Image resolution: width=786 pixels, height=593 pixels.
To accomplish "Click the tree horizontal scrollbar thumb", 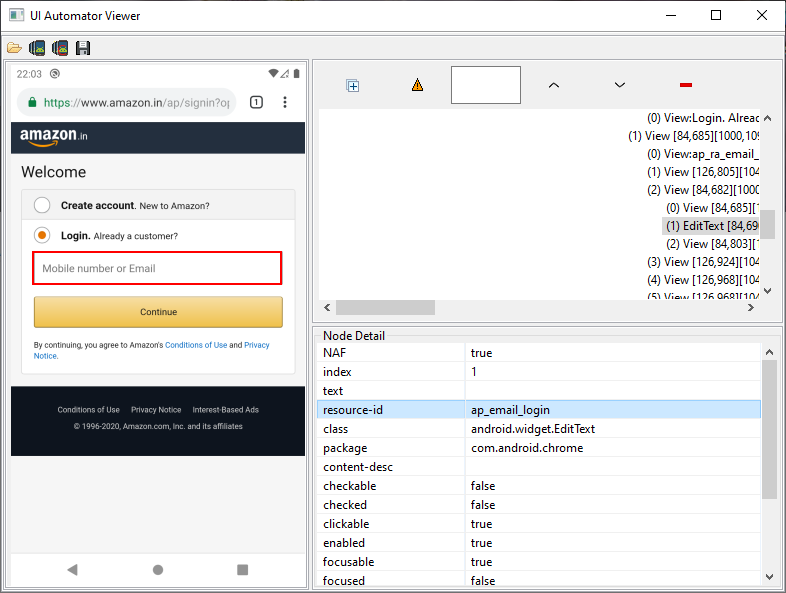I will [x=385, y=307].
